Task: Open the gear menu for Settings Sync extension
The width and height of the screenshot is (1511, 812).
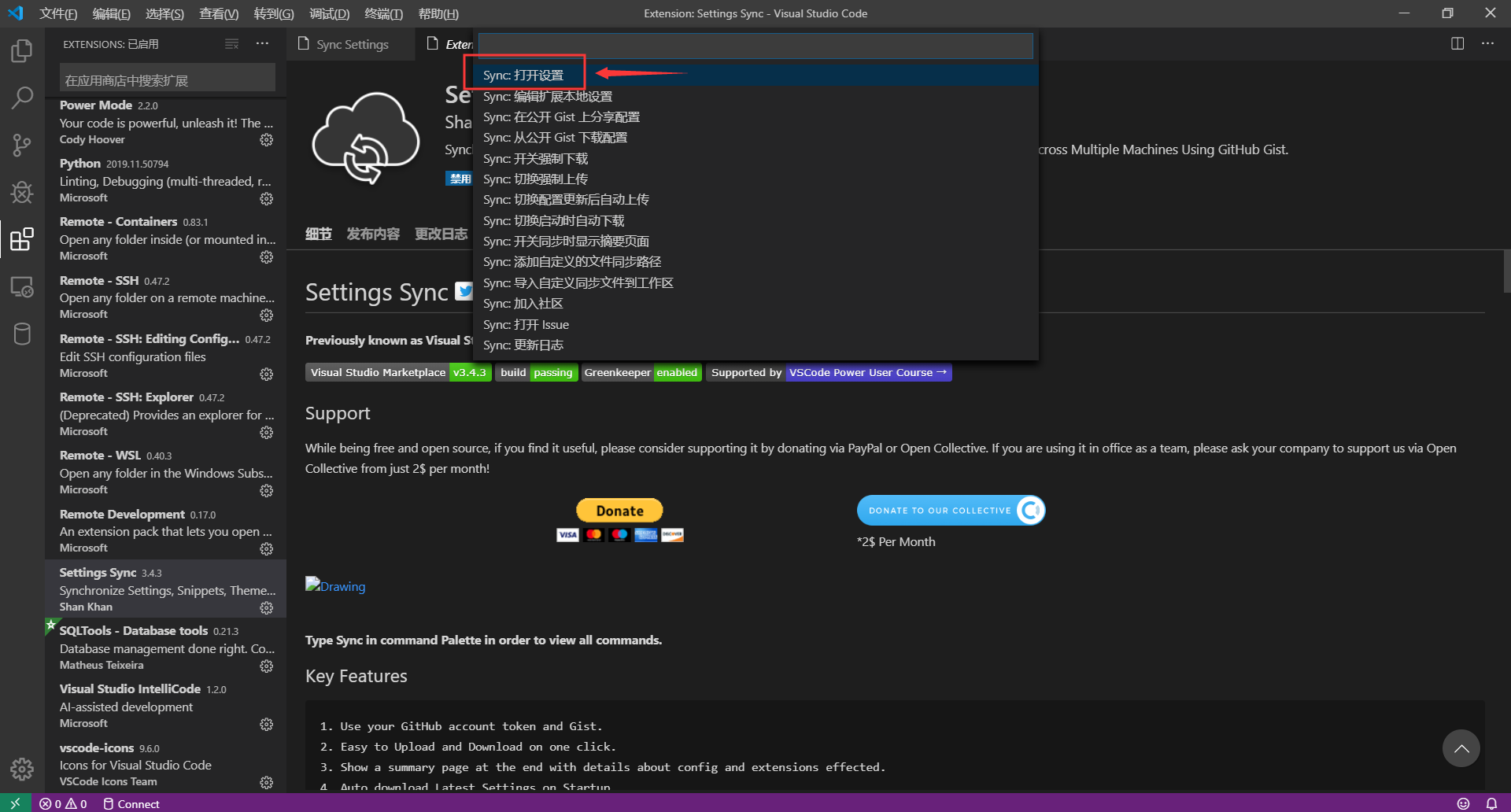Action: [x=267, y=607]
